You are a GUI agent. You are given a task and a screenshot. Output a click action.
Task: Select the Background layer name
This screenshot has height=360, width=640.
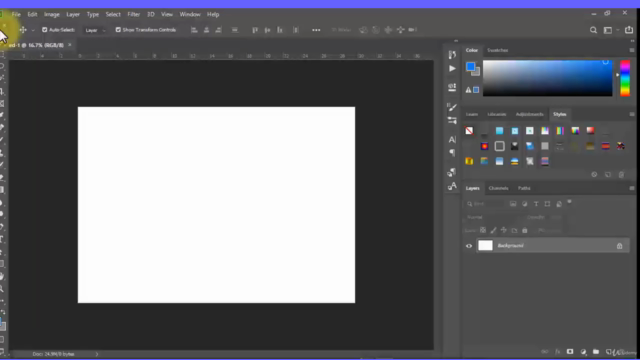510,245
